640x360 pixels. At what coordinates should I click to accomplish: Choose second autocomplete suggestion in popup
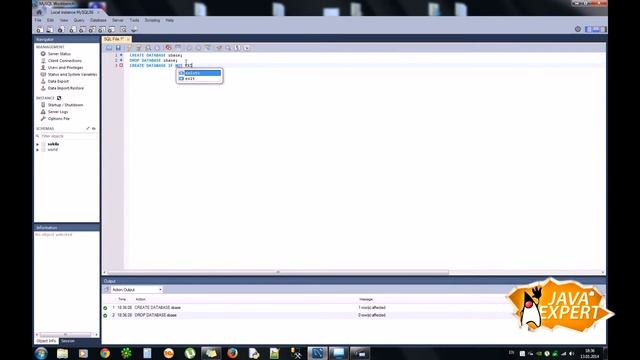tap(200, 78)
